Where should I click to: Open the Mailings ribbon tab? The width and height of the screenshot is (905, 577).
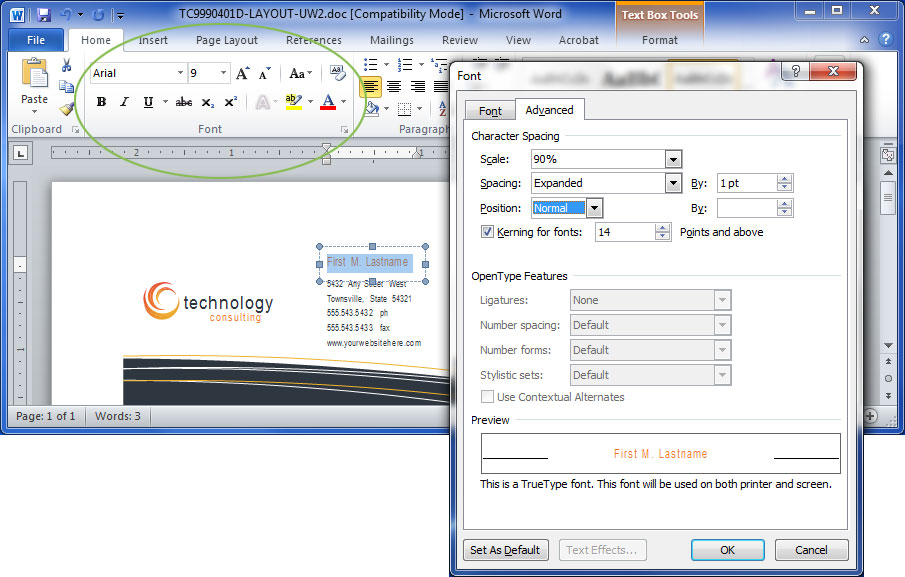point(391,40)
